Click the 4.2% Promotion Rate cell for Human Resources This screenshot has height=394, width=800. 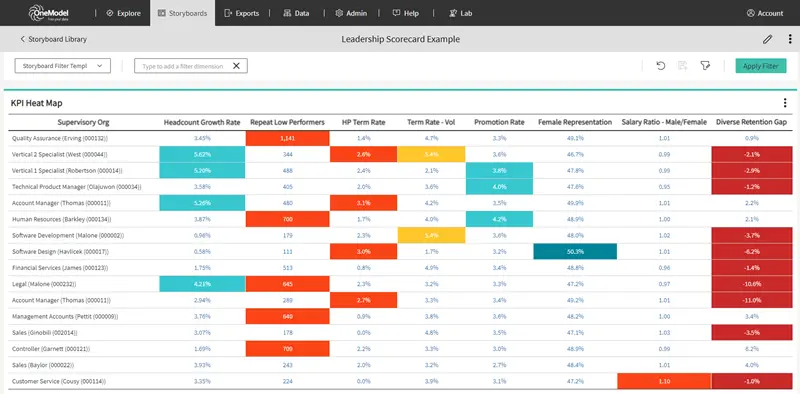pos(499,219)
